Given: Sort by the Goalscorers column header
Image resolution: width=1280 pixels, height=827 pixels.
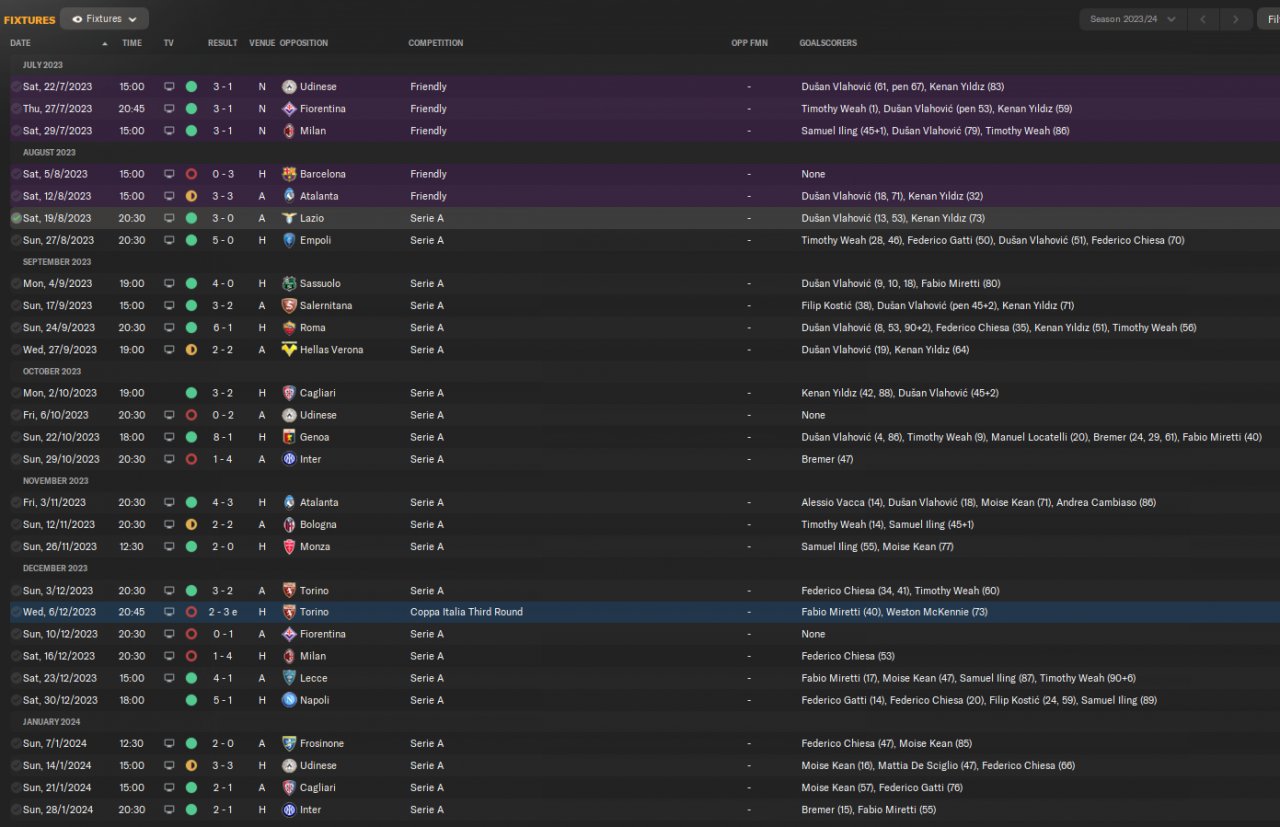Looking at the screenshot, I should pos(828,43).
